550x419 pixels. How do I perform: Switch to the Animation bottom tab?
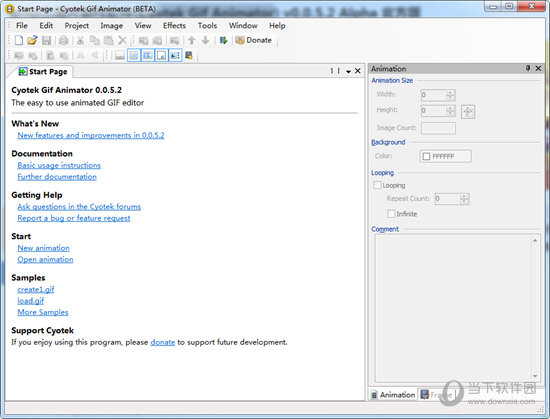(x=393, y=394)
